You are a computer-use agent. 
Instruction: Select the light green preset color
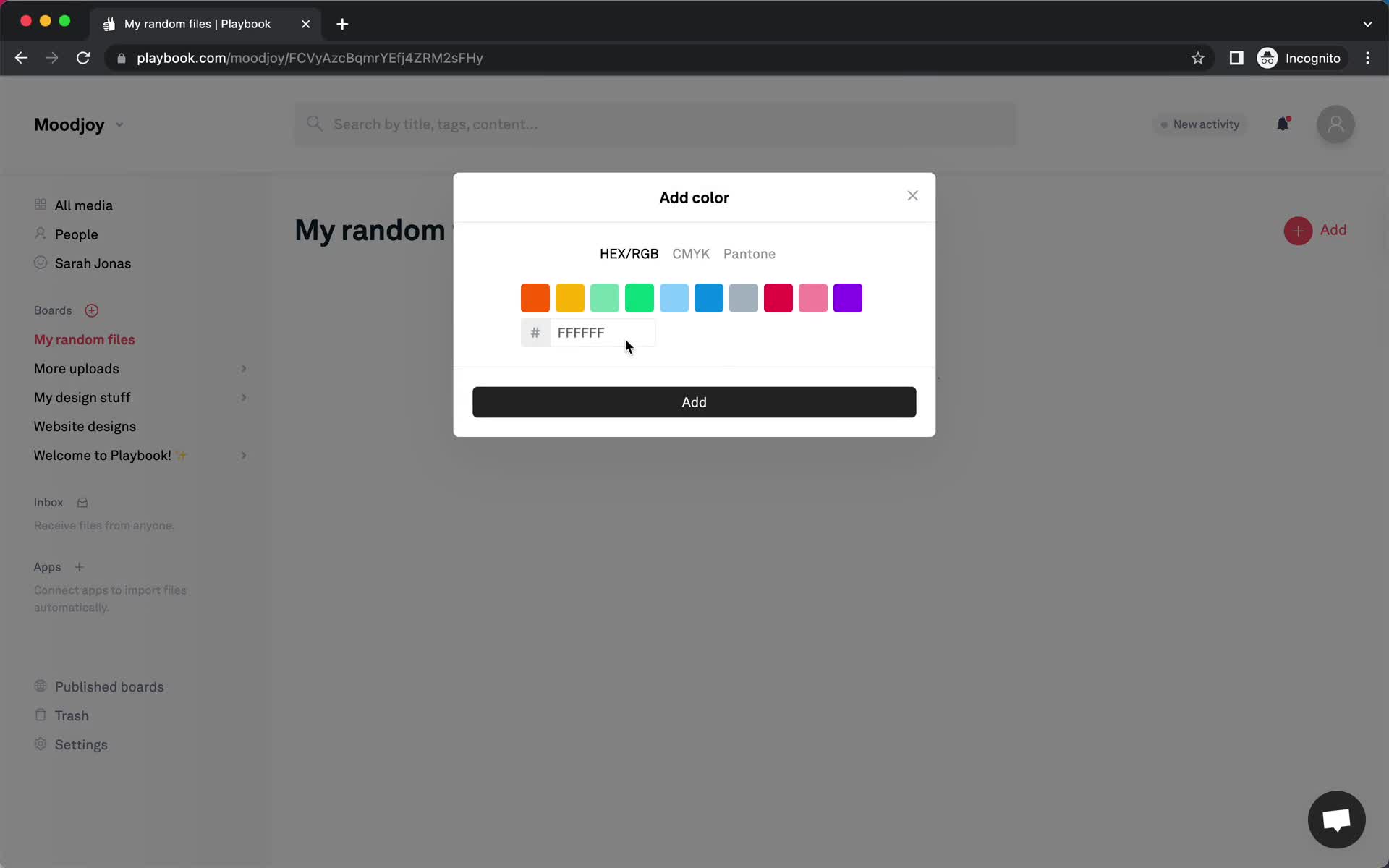(x=605, y=297)
